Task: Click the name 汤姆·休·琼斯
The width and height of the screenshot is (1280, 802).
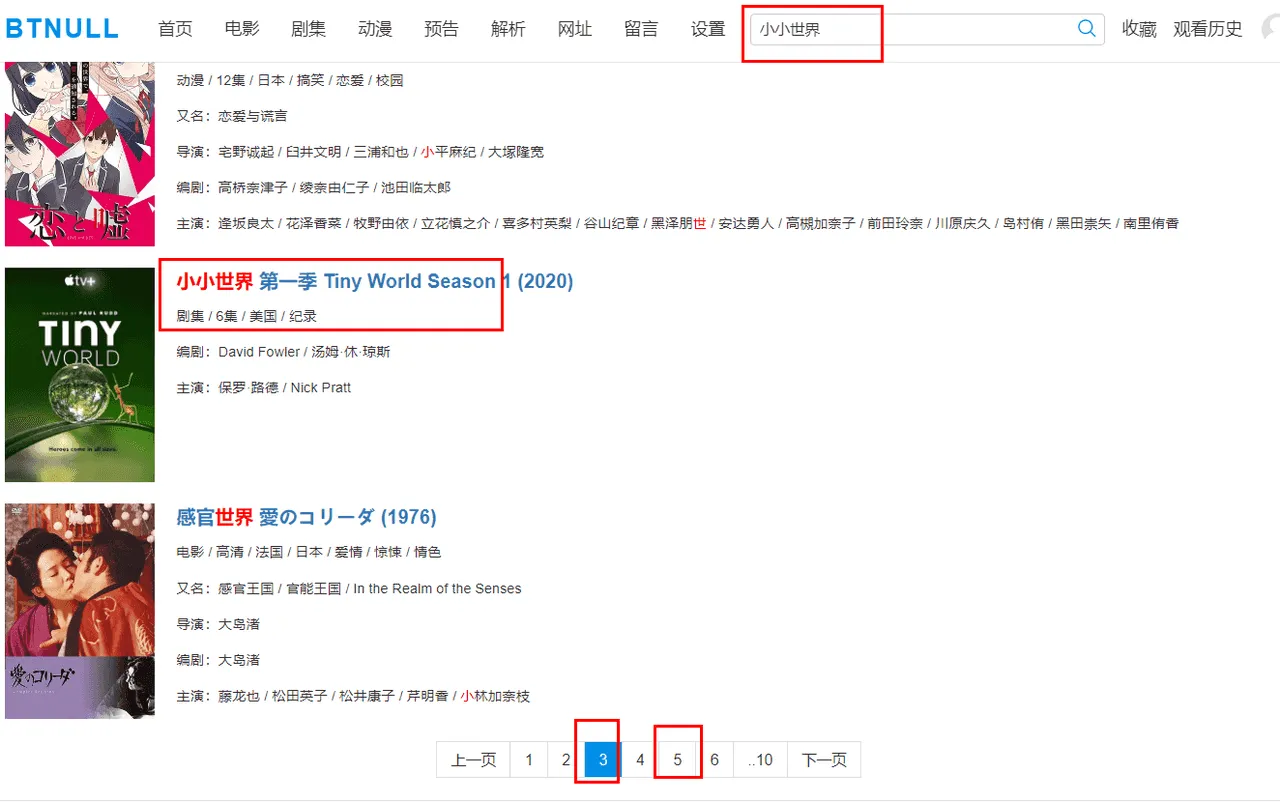Action: [351, 352]
